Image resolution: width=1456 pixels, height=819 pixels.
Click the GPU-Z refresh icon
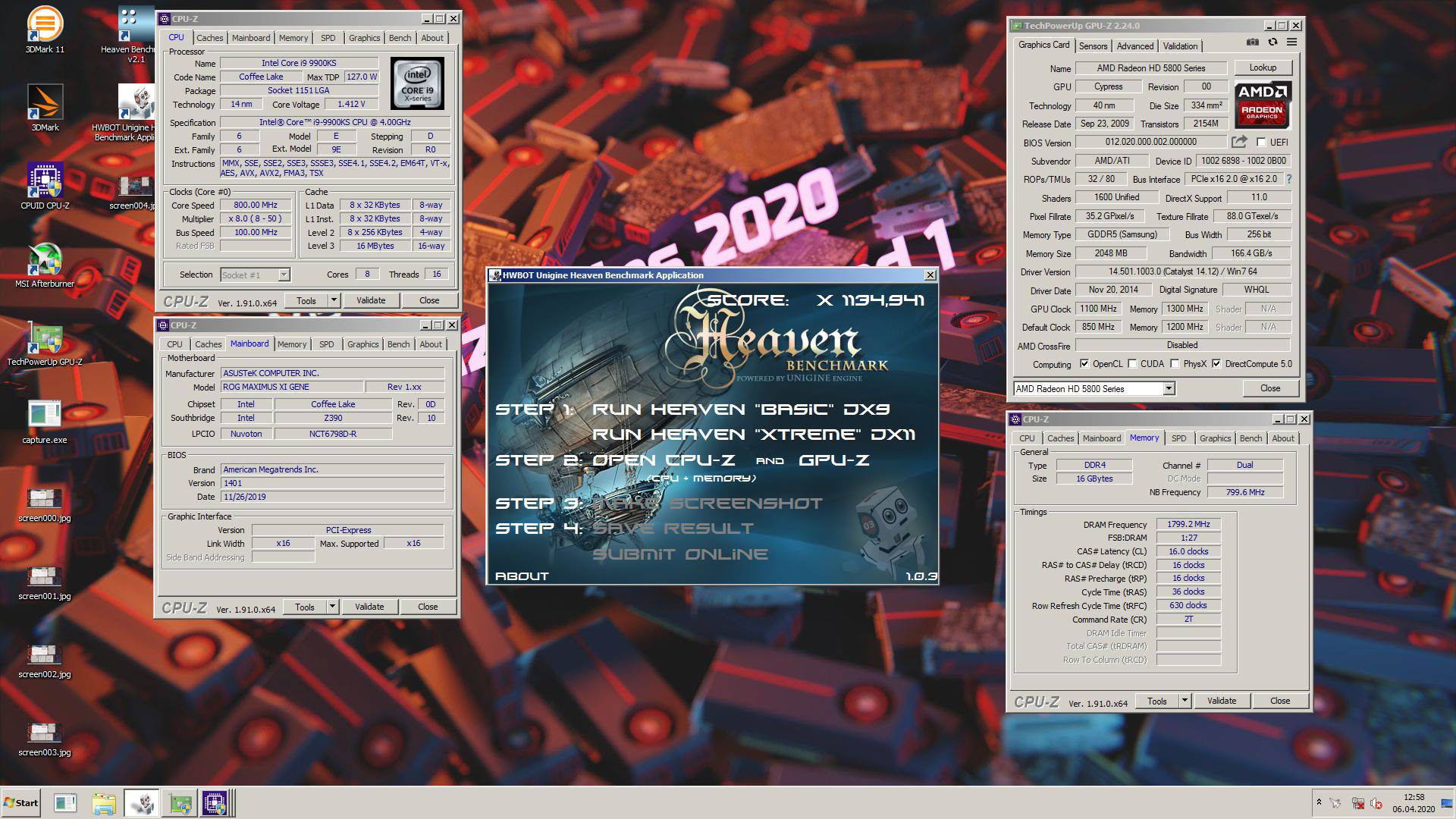pos(1272,42)
